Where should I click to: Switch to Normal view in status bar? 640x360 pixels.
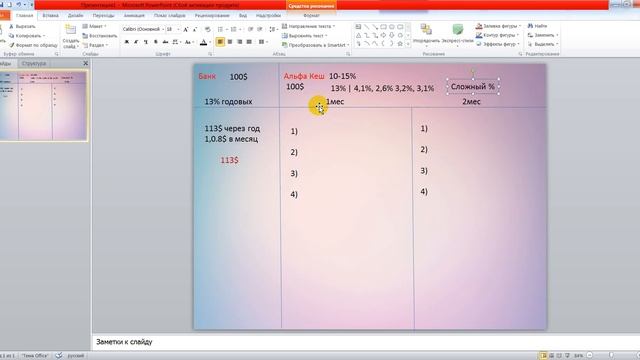point(543,356)
